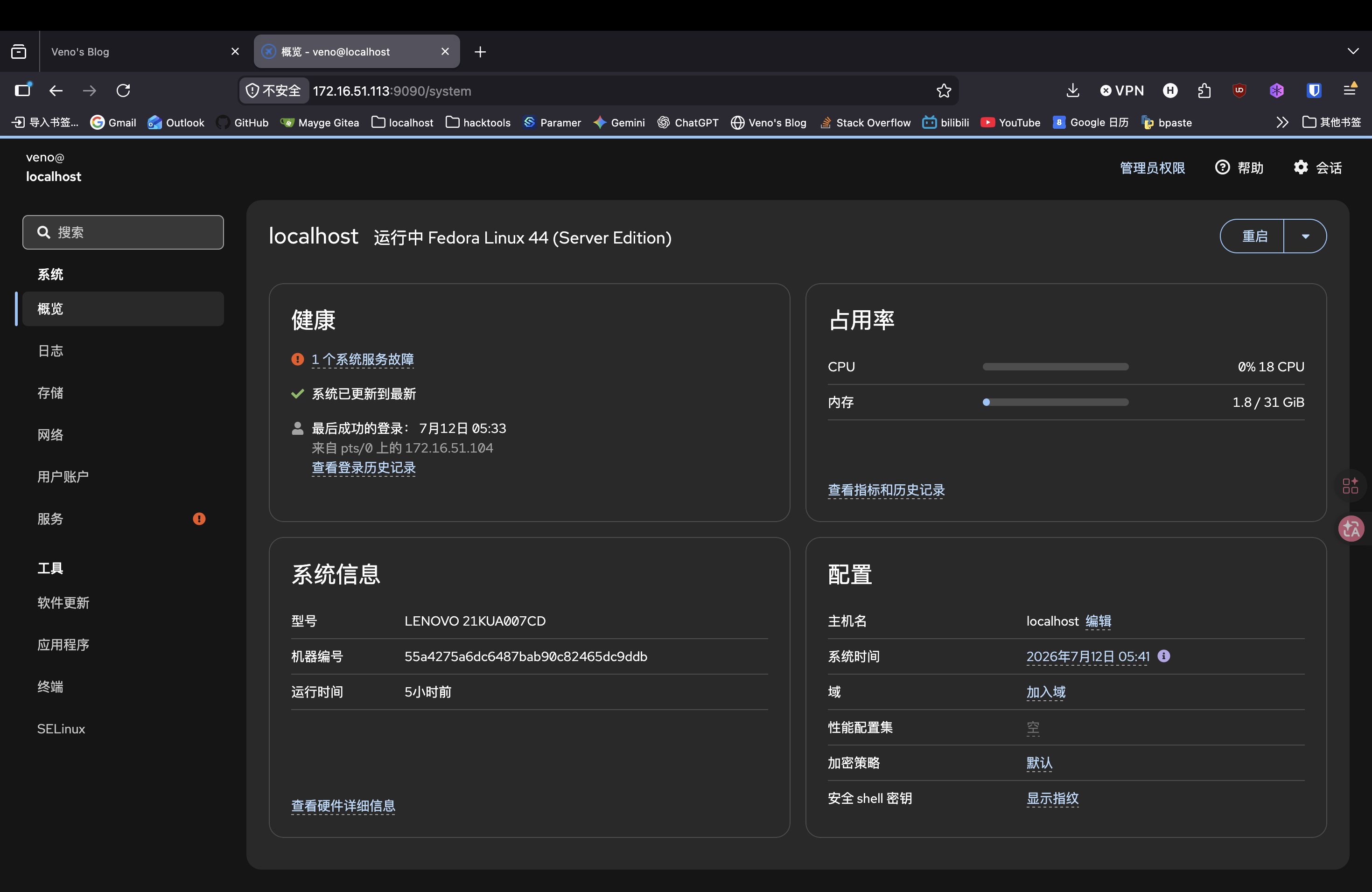The height and width of the screenshot is (892, 1372).
Task: Open the bilibili bookmark
Action: (x=945, y=122)
